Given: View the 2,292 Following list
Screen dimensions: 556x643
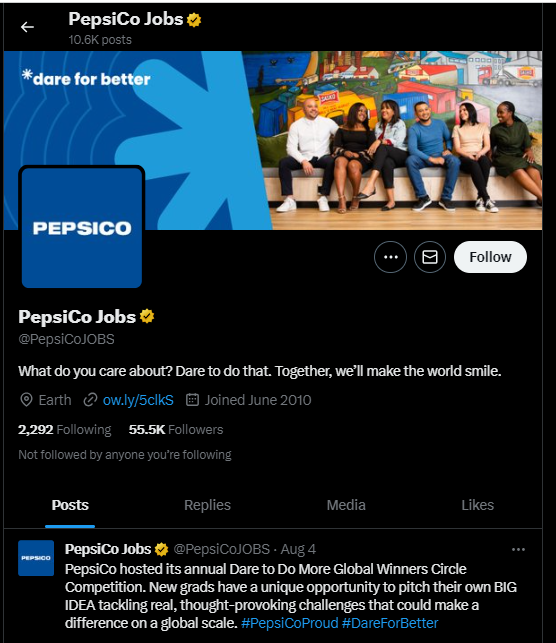Looking at the screenshot, I should [65, 430].
